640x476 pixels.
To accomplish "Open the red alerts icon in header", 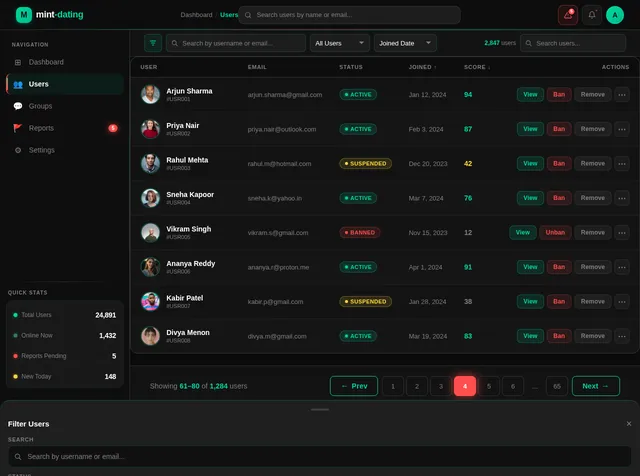I will pyautogui.click(x=568, y=15).
